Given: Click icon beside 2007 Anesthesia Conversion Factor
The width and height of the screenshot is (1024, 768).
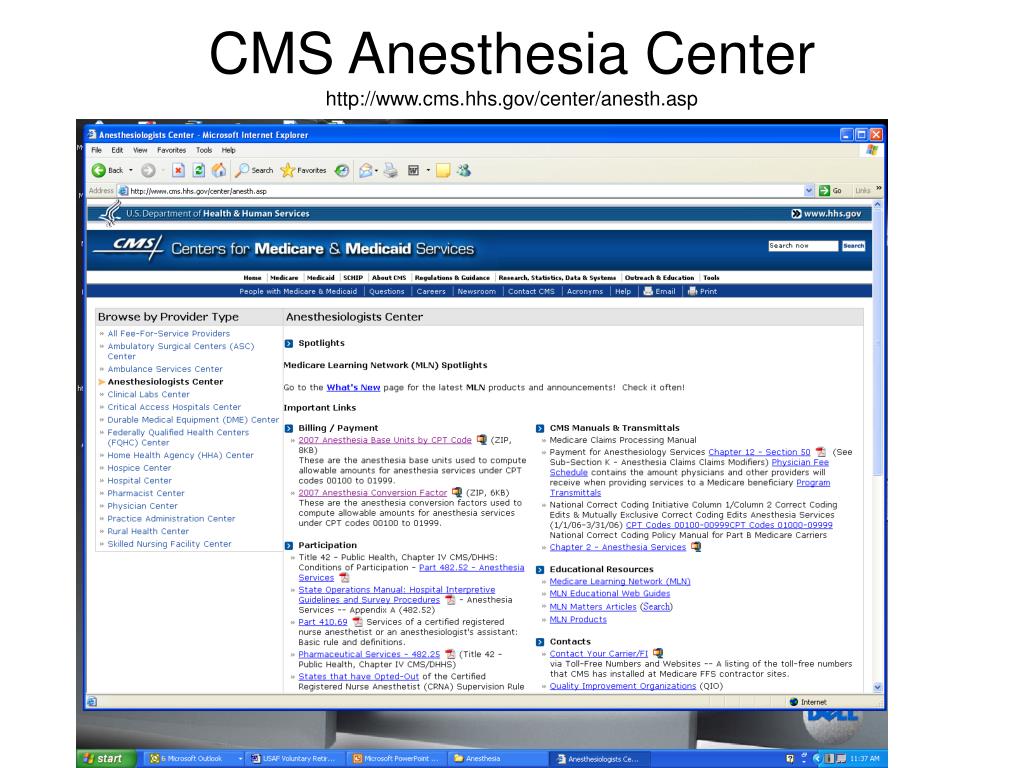Looking at the screenshot, I should (456, 492).
